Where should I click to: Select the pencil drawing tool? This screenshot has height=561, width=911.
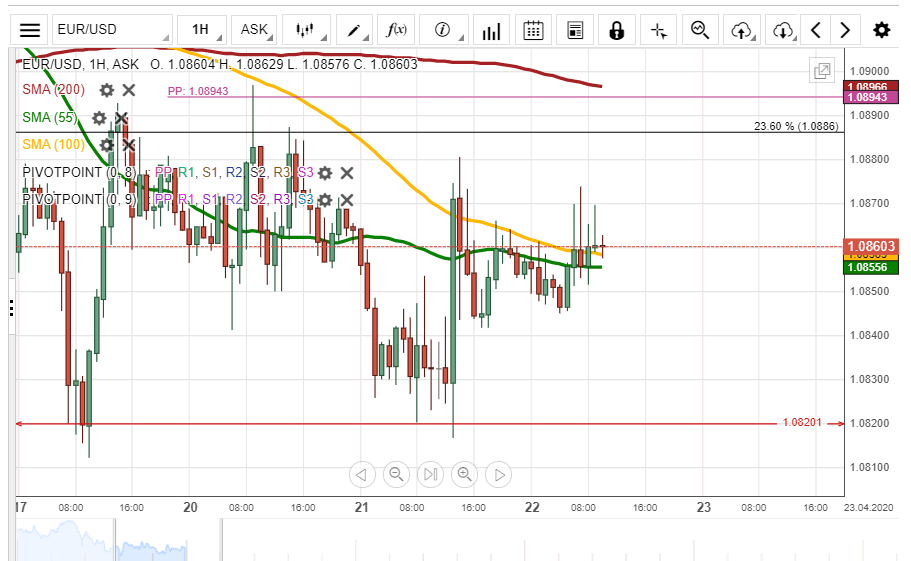(x=354, y=30)
